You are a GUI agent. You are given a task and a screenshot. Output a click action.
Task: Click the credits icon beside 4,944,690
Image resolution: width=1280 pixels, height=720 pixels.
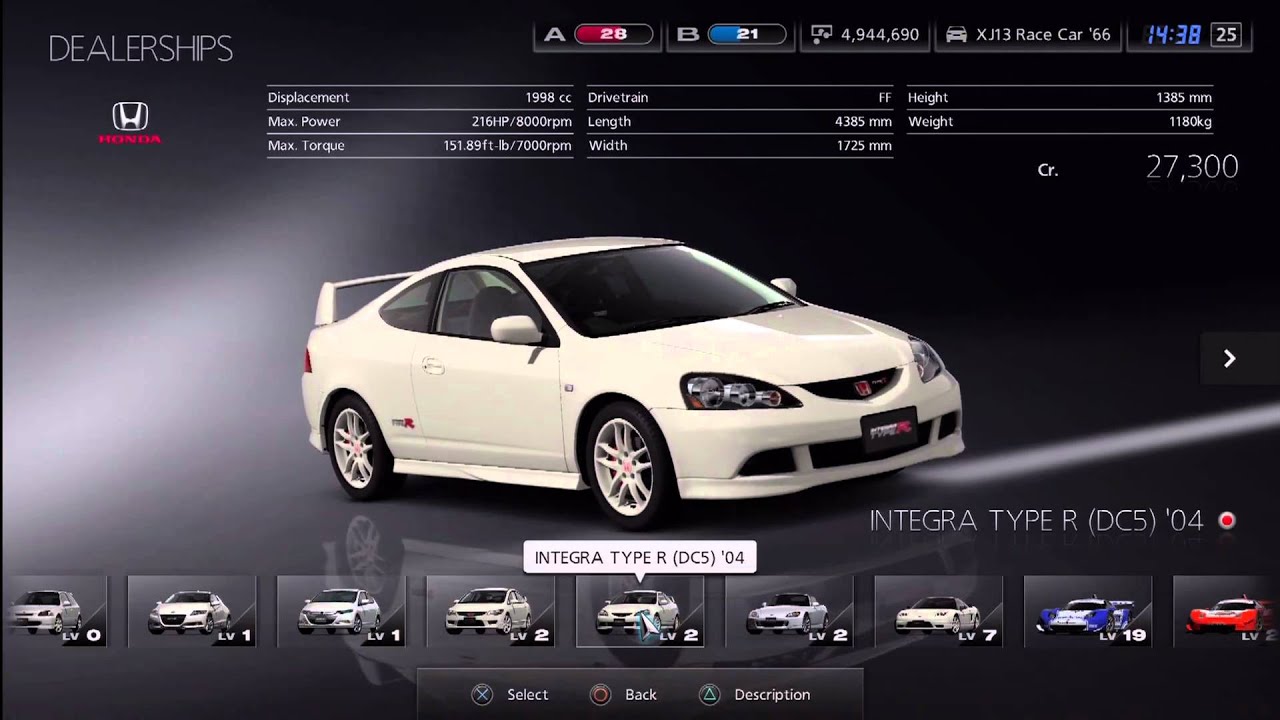821,34
